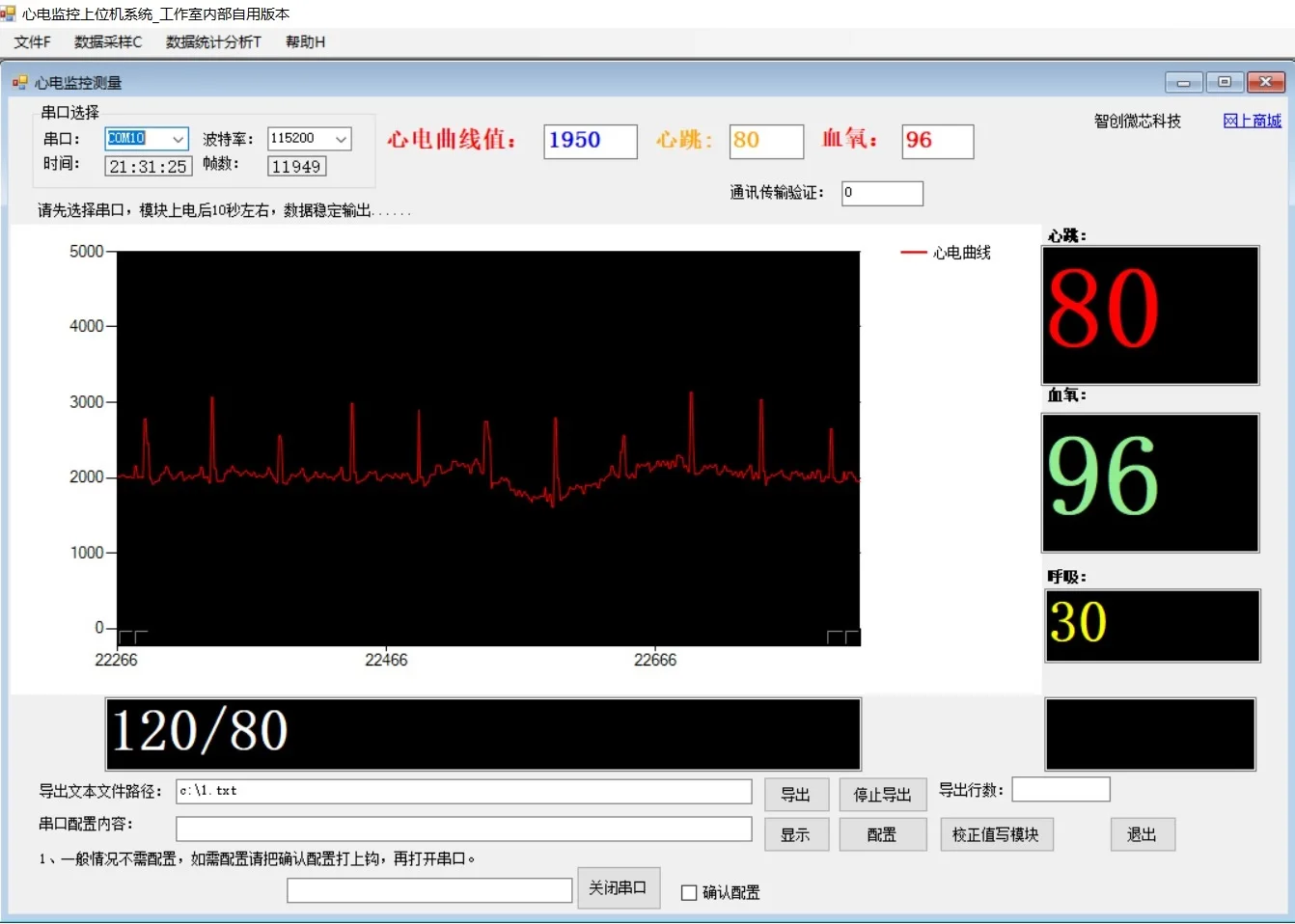
Task: Click the 导出文本文件路径 c:\1.txt input field
Action: [x=463, y=791]
